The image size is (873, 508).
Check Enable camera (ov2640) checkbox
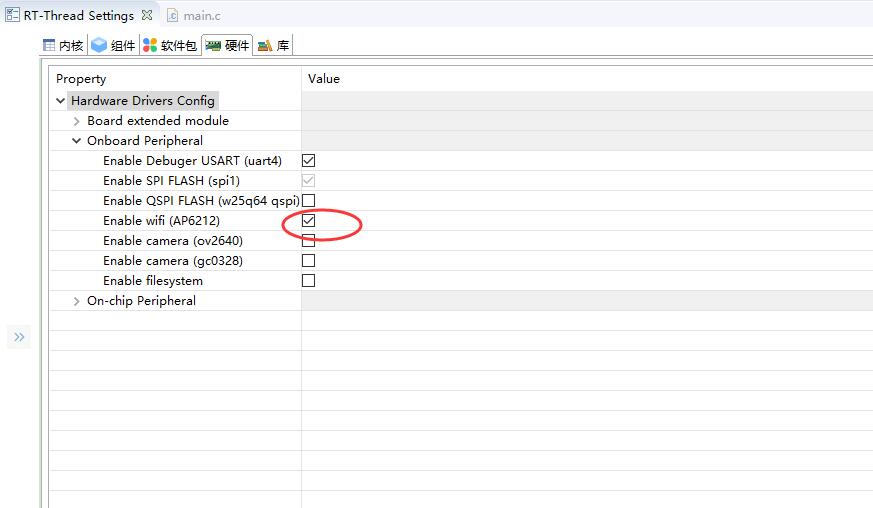point(308,241)
